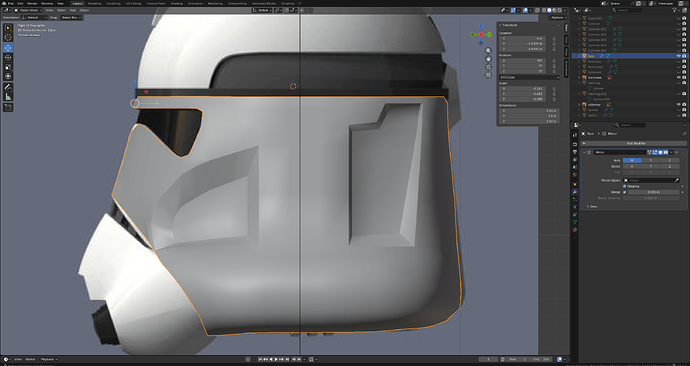This screenshot has height=366, width=690.
Task: Activate the Rotate tool
Action: 8,57
